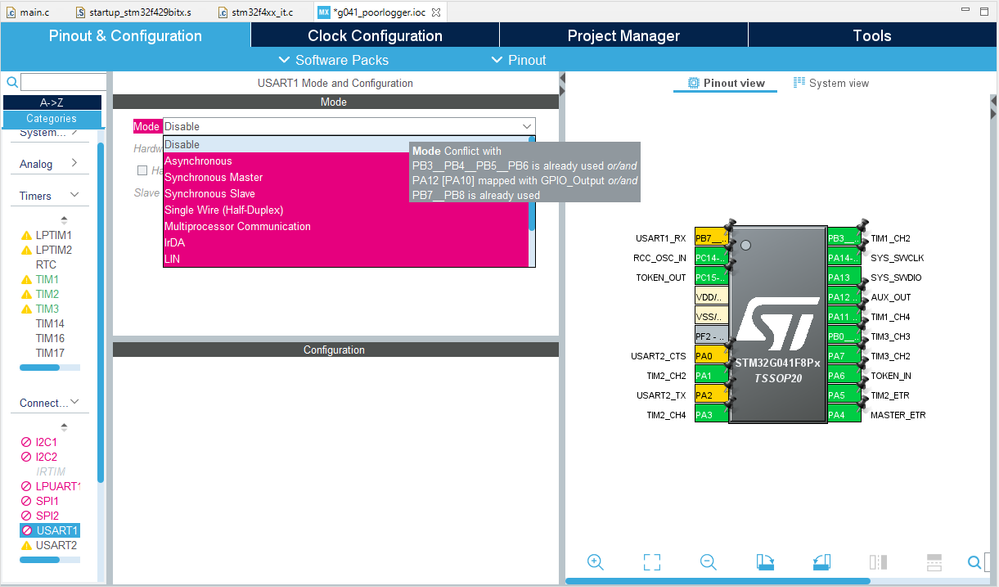Close the g041_poorlogger.ioc tab
Image resolution: width=999 pixels, height=587 pixels.
coord(436,12)
